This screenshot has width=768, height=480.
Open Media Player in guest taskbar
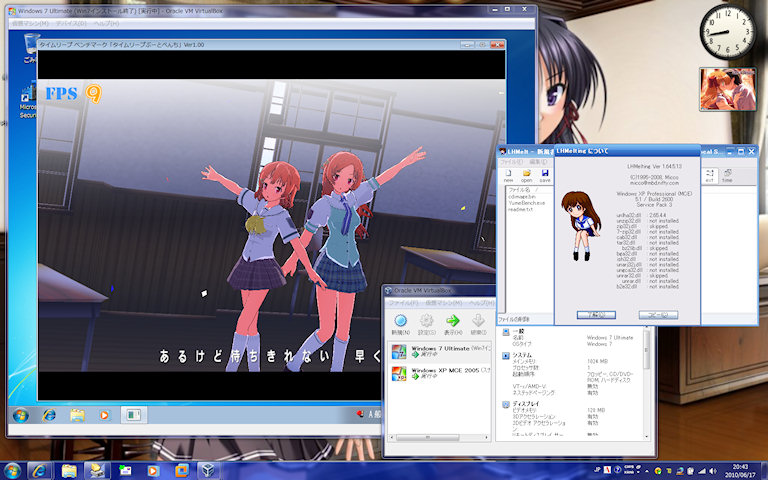click(x=104, y=415)
